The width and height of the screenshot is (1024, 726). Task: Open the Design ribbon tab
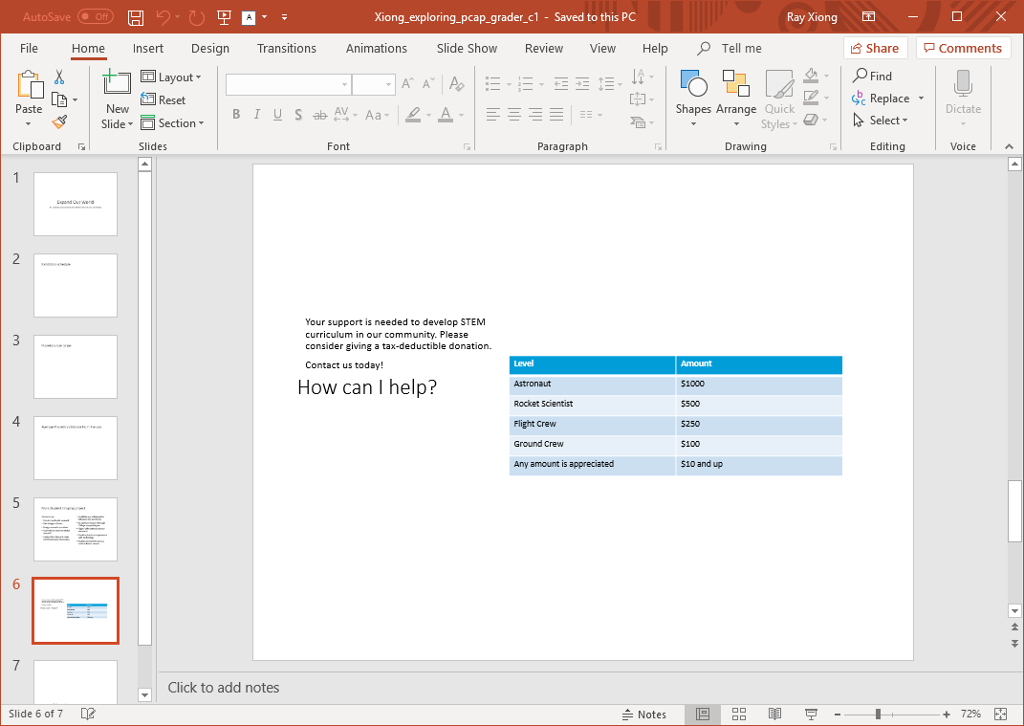click(210, 47)
